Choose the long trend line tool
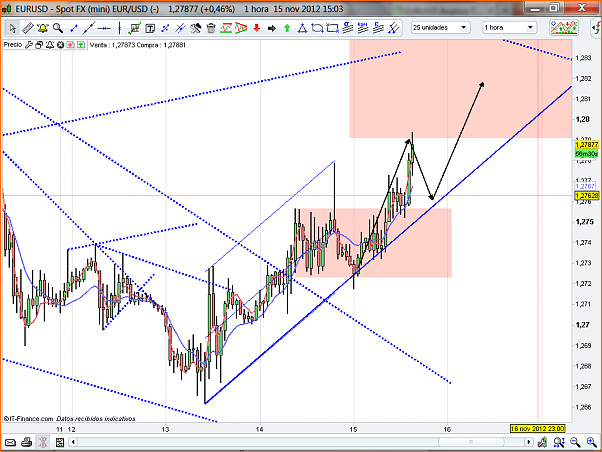 click(89, 28)
